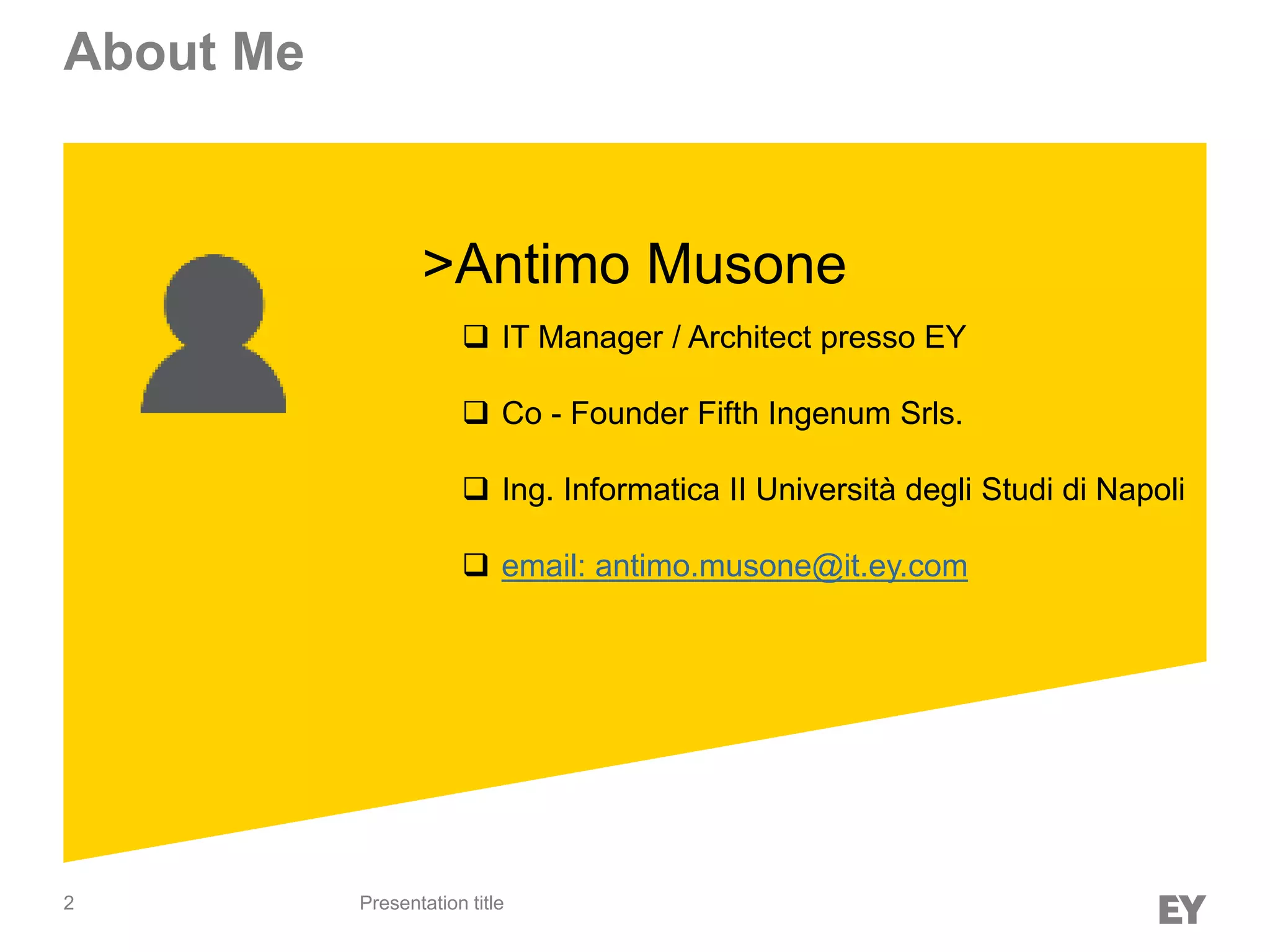
Task: Click the word Napoli ending the third bullet
Action: [x=1140, y=490]
